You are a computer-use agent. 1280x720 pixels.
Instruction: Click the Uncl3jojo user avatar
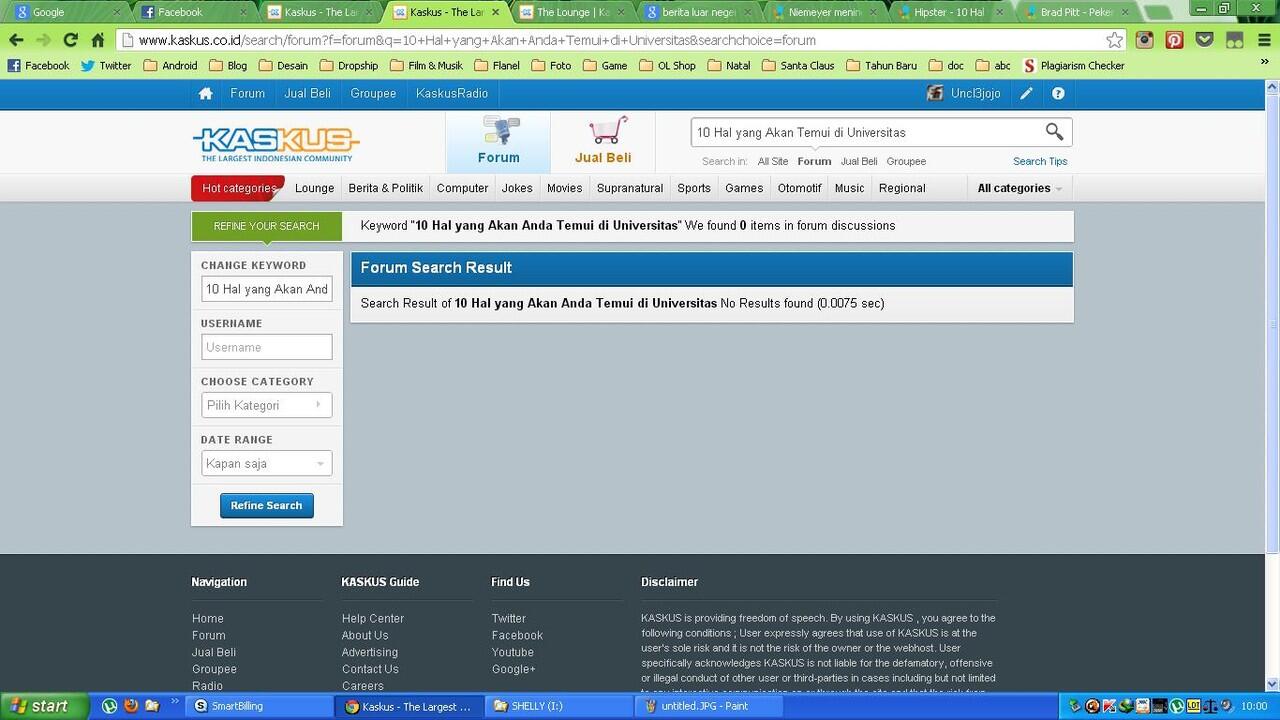tap(935, 93)
